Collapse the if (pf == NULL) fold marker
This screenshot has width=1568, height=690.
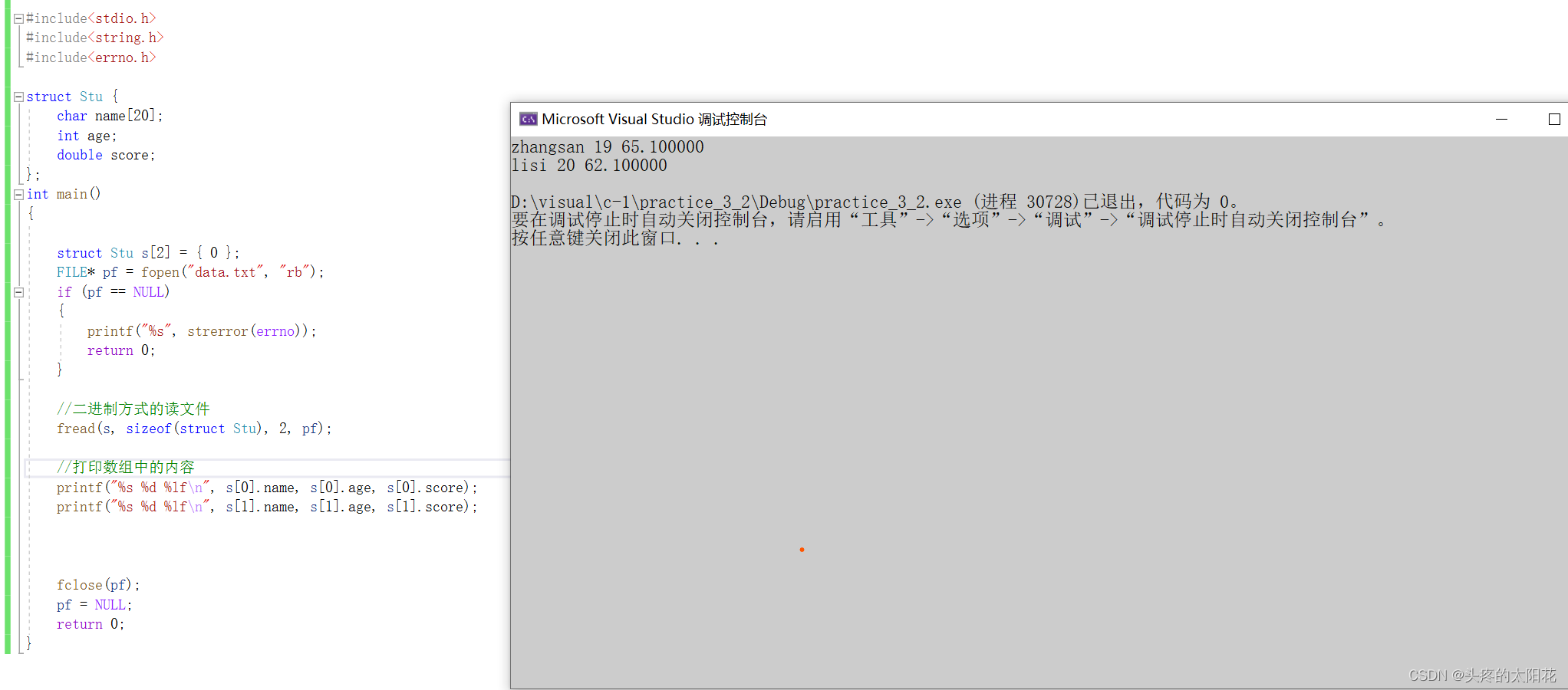[18, 292]
